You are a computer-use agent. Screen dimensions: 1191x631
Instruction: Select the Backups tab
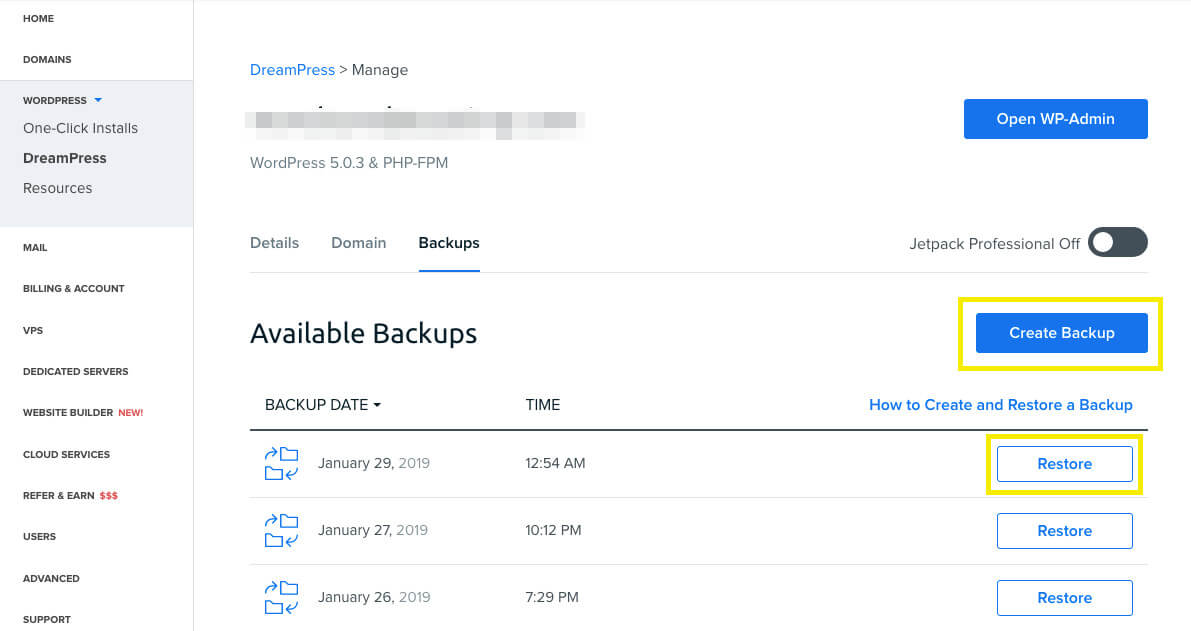pyautogui.click(x=449, y=243)
